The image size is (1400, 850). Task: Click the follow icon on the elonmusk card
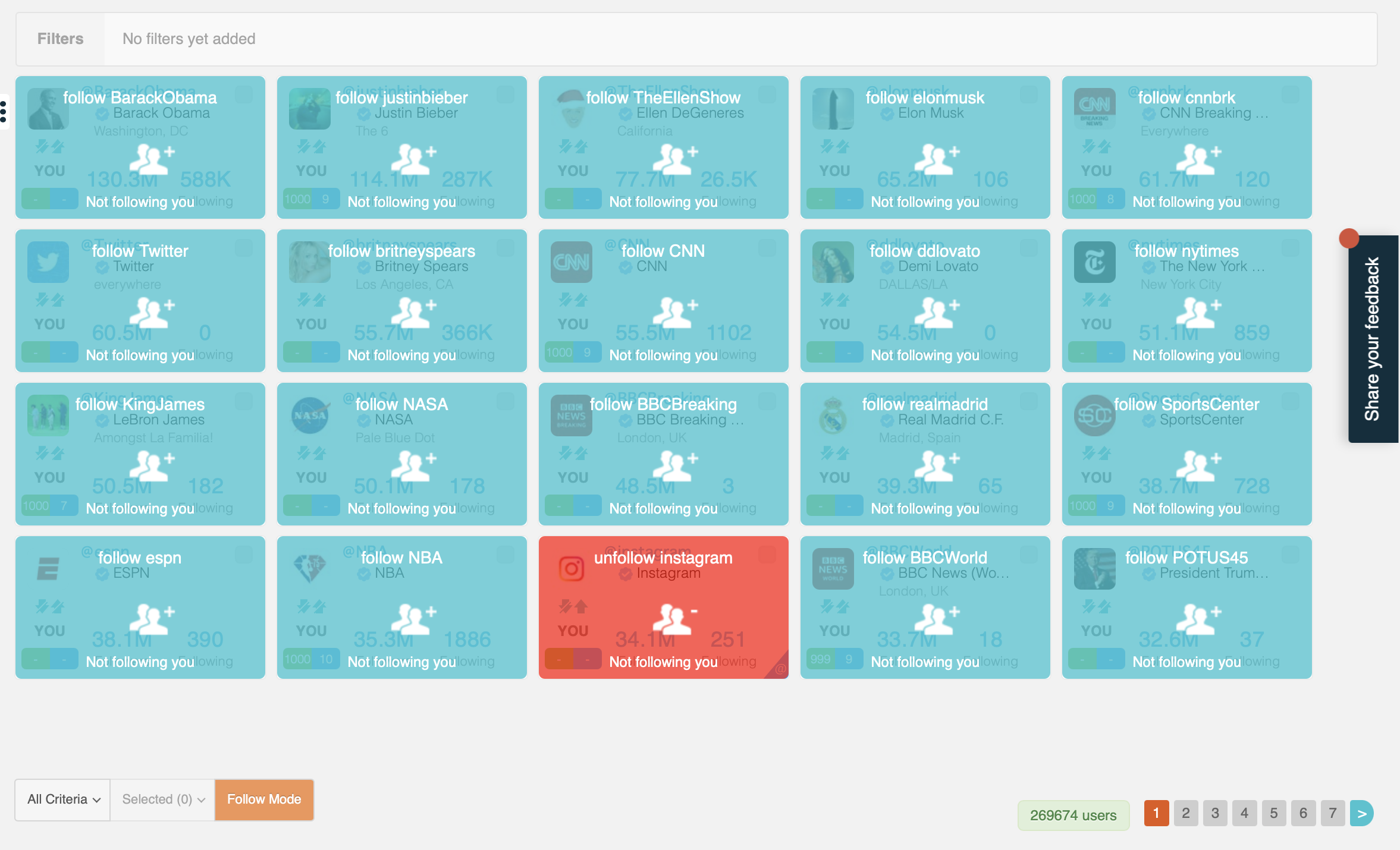click(937, 159)
